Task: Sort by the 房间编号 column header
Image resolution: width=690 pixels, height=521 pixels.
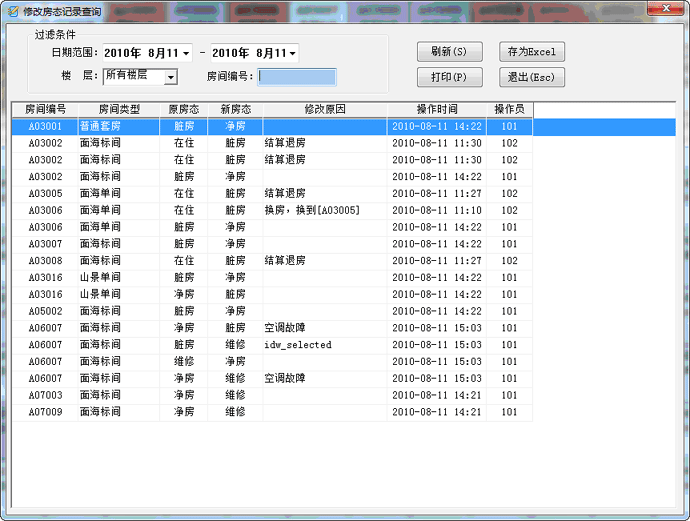Action: (x=45, y=109)
